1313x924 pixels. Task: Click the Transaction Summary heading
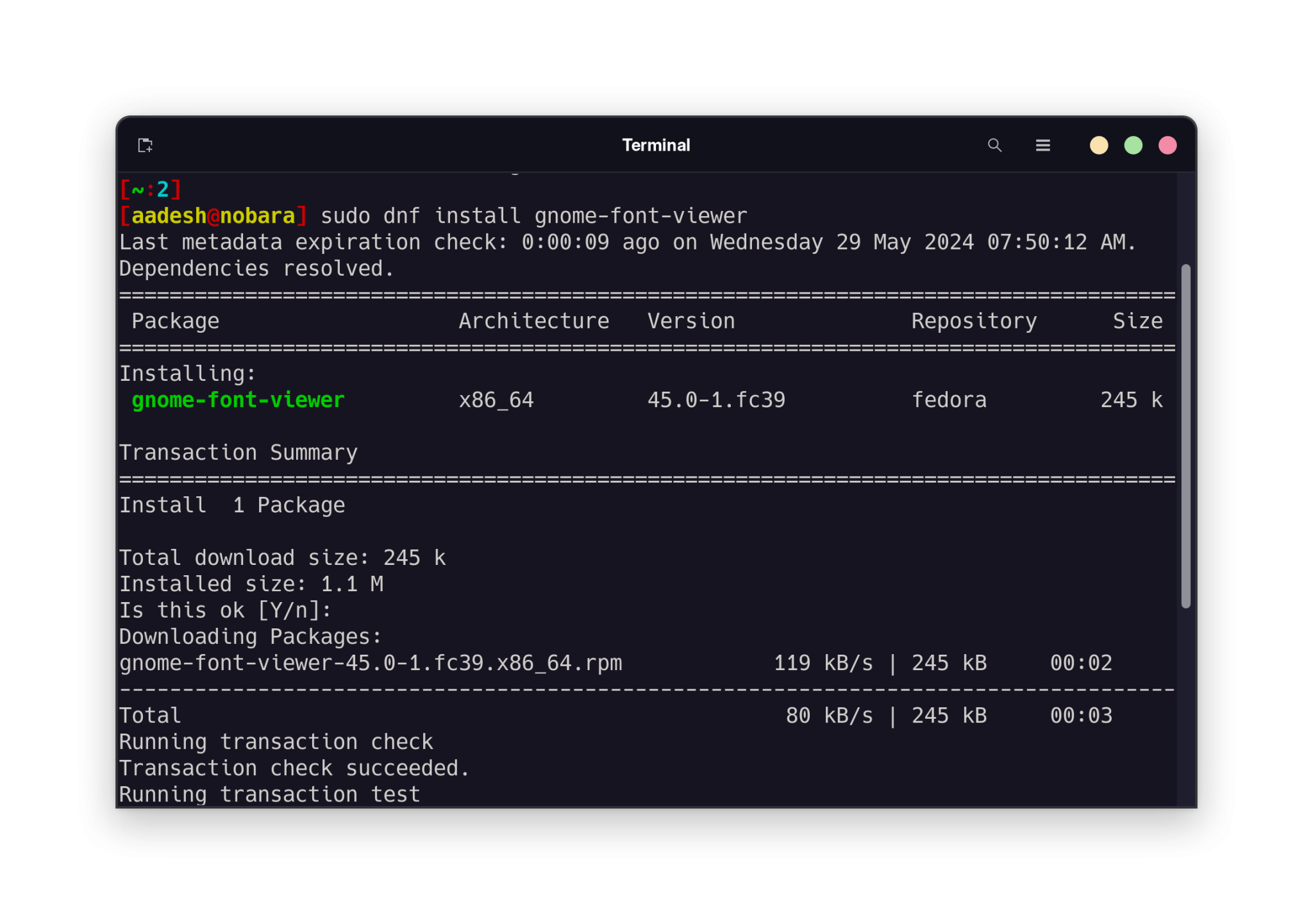(x=238, y=452)
